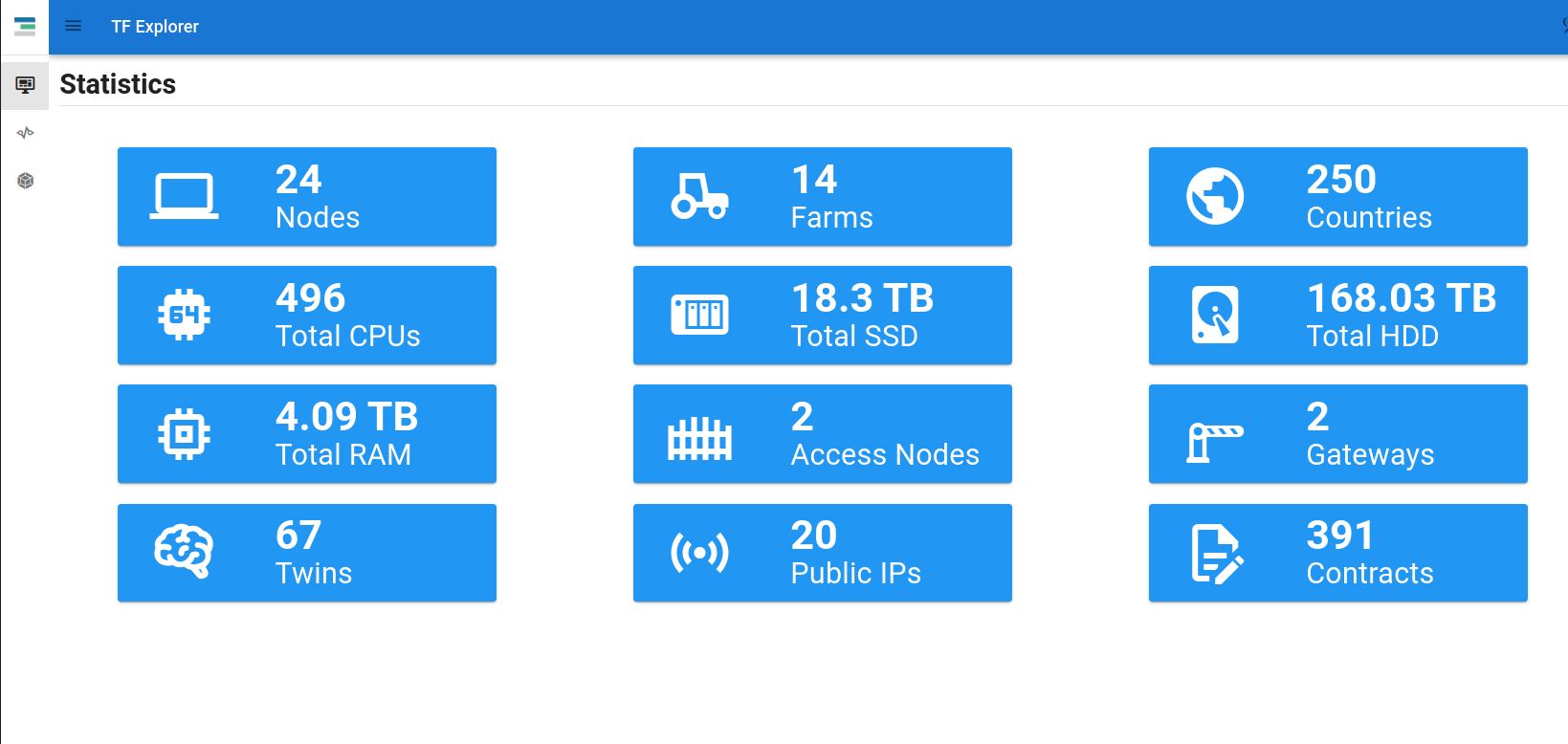Click the broadcast icon for Public IPs
The image size is (1568, 744).
(699, 553)
